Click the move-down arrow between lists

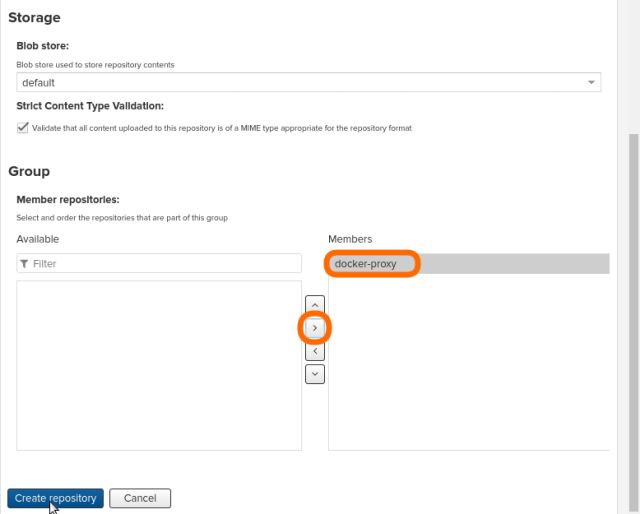tap(315, 373)
